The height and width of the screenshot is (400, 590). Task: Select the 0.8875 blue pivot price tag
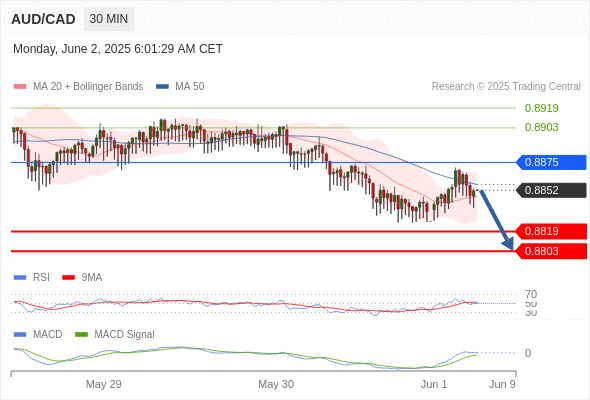pyautogui.click(x=551, y=162)
